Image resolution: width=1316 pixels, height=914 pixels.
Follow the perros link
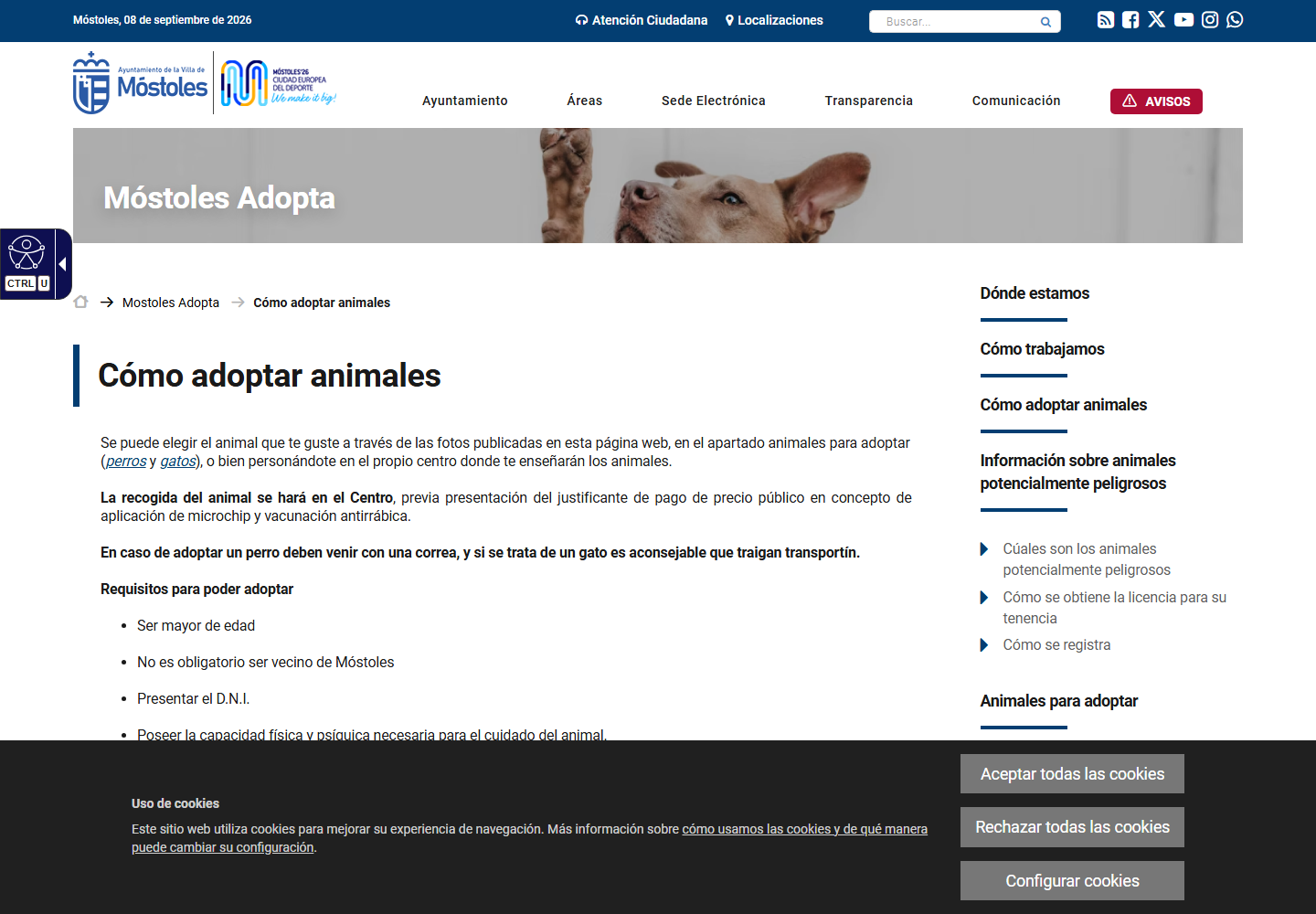click(126, 462)
